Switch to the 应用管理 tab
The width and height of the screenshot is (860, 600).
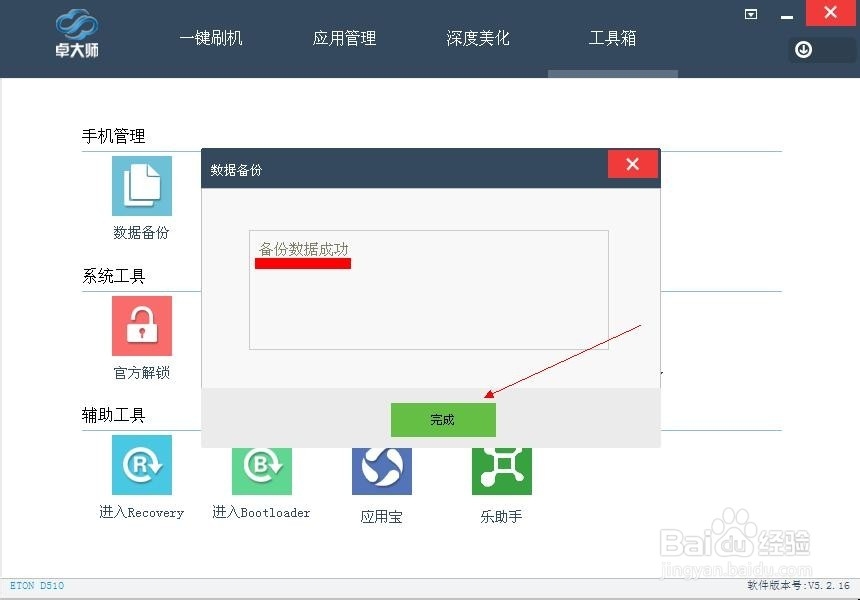pos(344,37)
